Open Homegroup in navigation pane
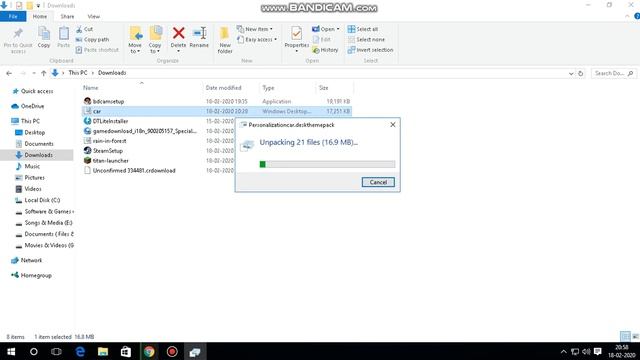The image size is (640, 360). 36,276
